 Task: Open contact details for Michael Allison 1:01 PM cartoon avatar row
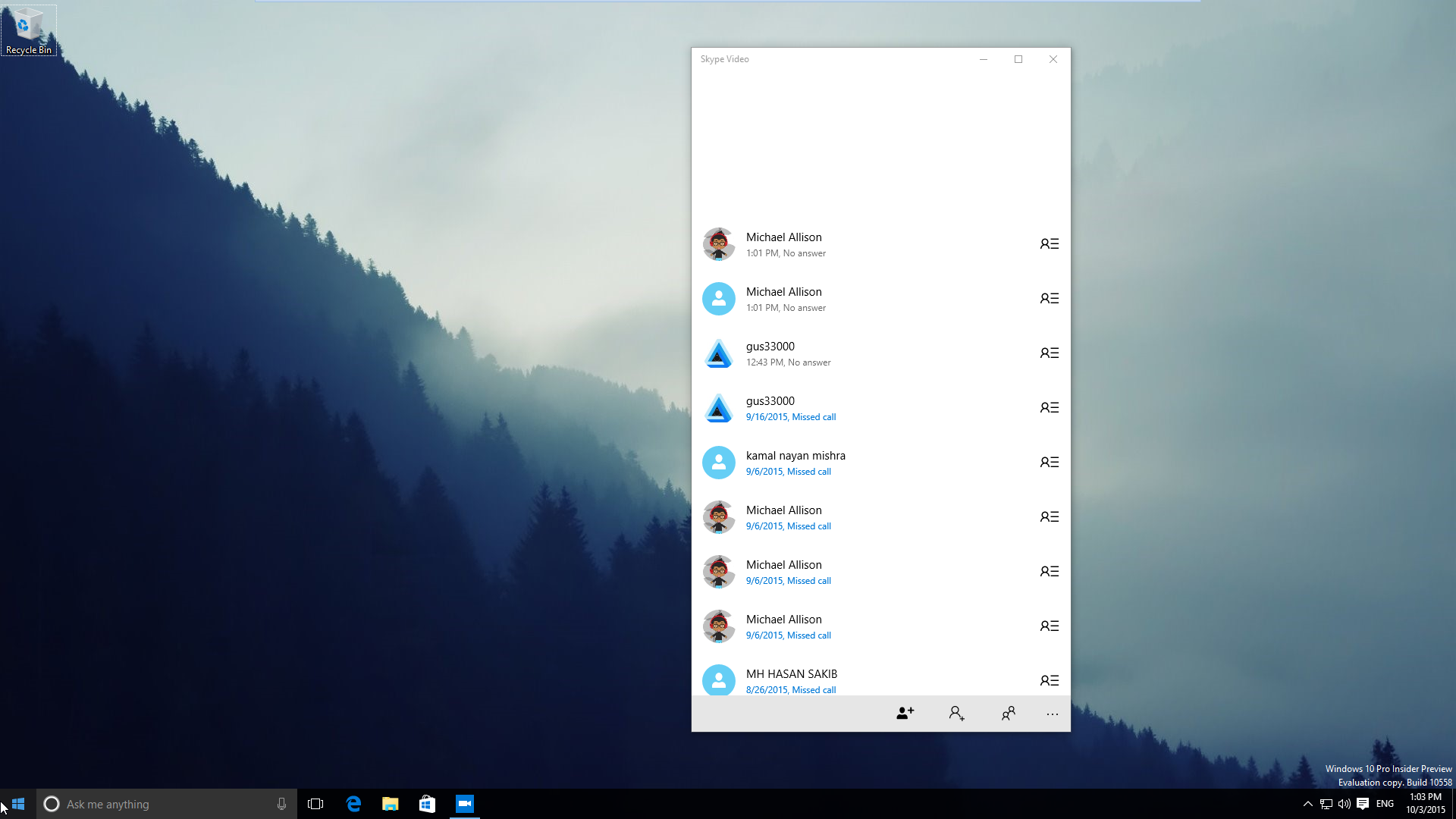click(1049, 243)
